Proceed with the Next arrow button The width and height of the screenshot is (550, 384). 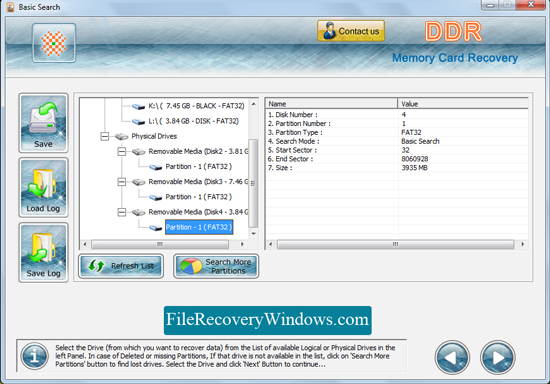pyautogui.click(x=498, y=357)
